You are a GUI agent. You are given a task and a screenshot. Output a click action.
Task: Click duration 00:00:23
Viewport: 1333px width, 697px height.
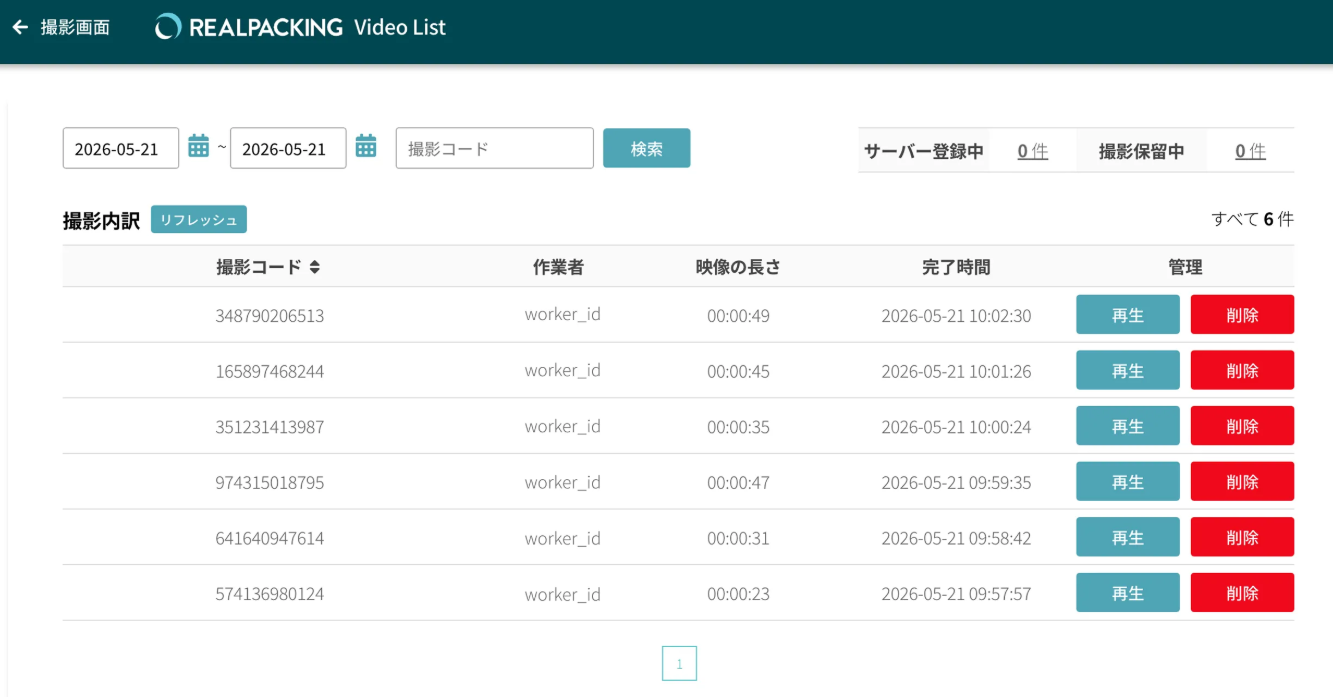[738, 594]
